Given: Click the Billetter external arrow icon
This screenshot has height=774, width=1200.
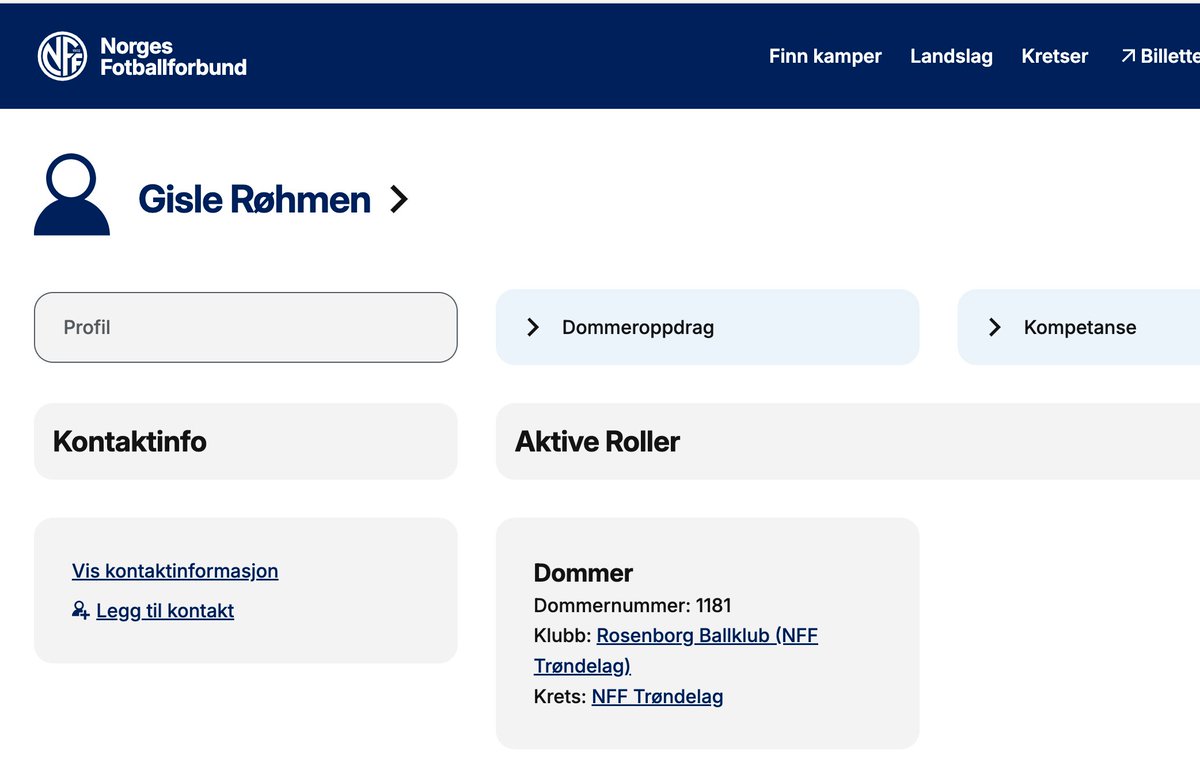Looking at the screenshot, I should [x=1128, y=56].
